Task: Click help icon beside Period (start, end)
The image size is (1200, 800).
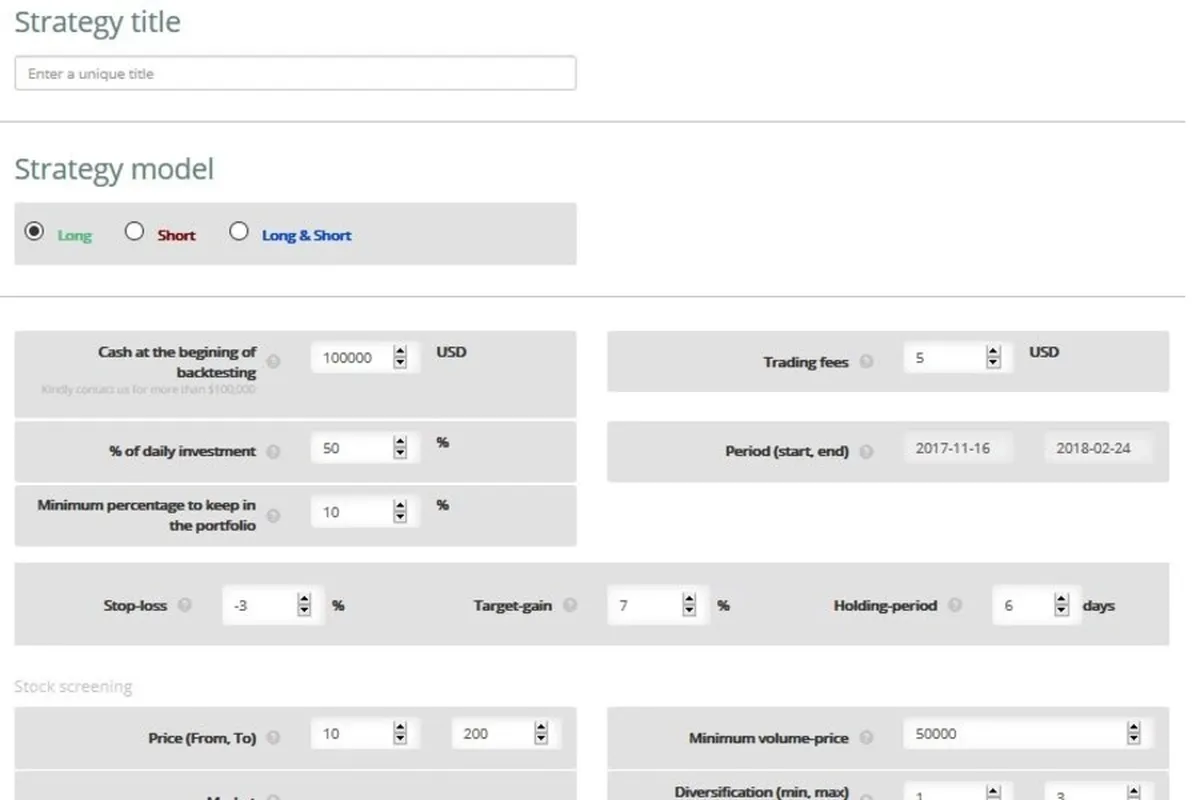Action: click(866, 451)
